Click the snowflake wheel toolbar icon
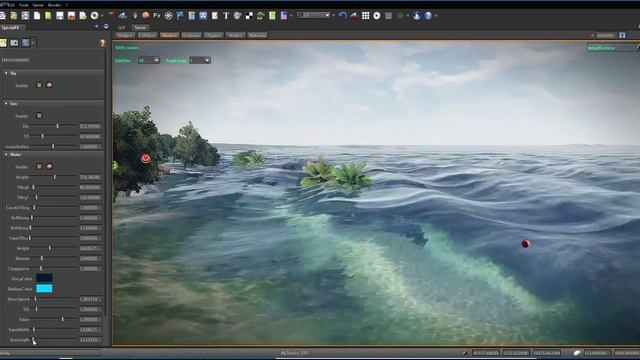This screenshot has width=640, height=360. point(169,16)
